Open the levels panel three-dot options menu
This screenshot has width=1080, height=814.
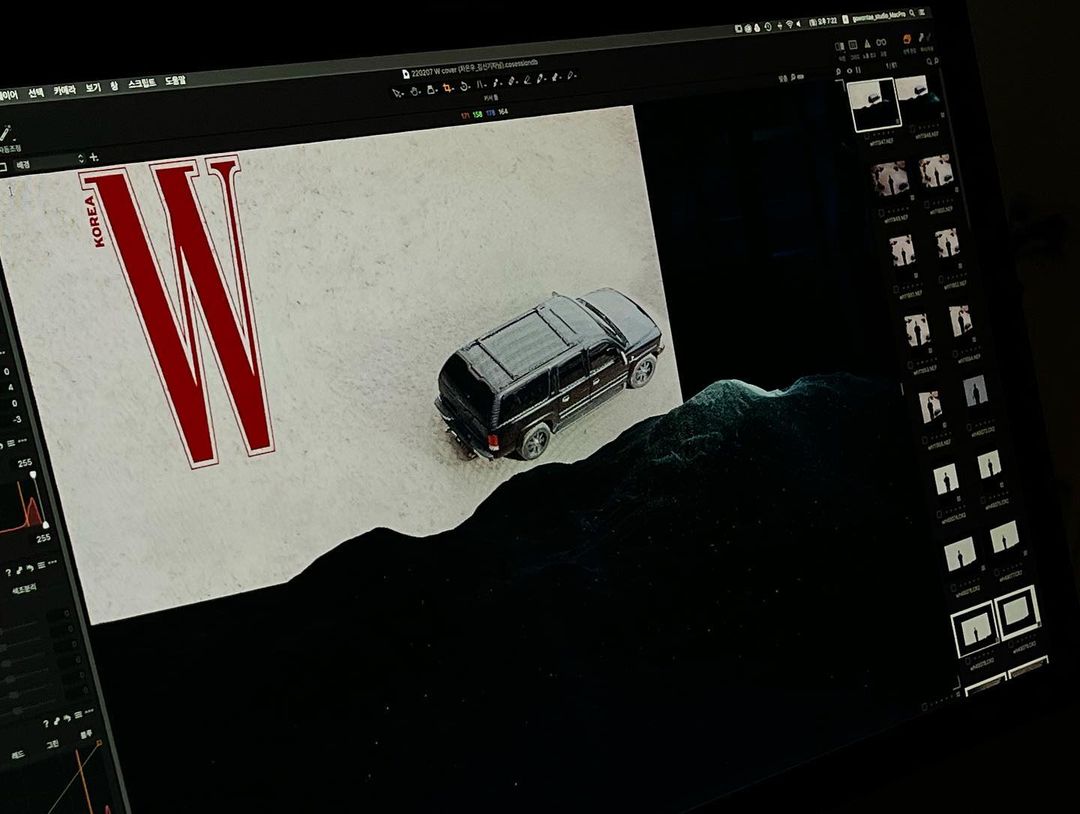coord(24,442)
